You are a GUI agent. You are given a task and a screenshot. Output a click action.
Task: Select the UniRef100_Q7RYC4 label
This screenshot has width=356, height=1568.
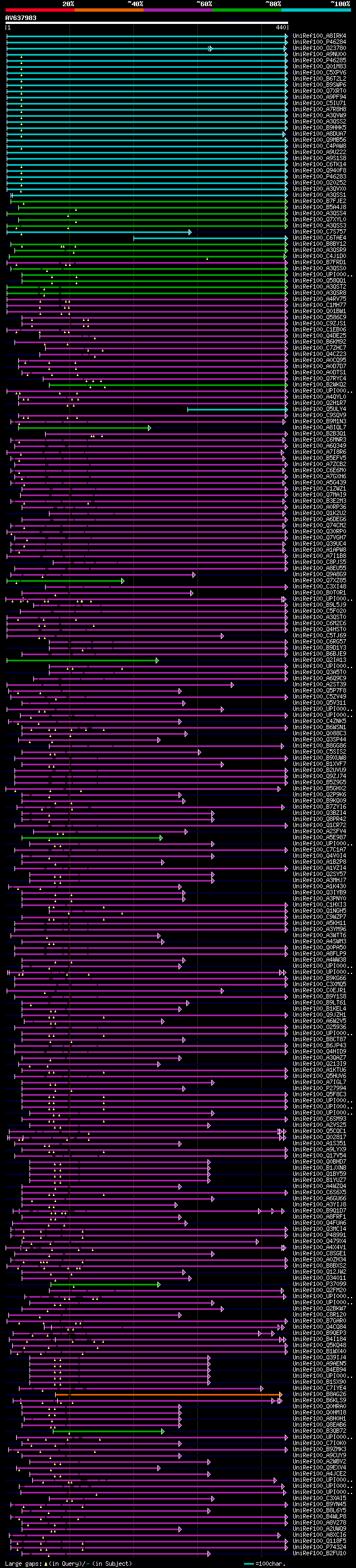click(x=319, y=379)
